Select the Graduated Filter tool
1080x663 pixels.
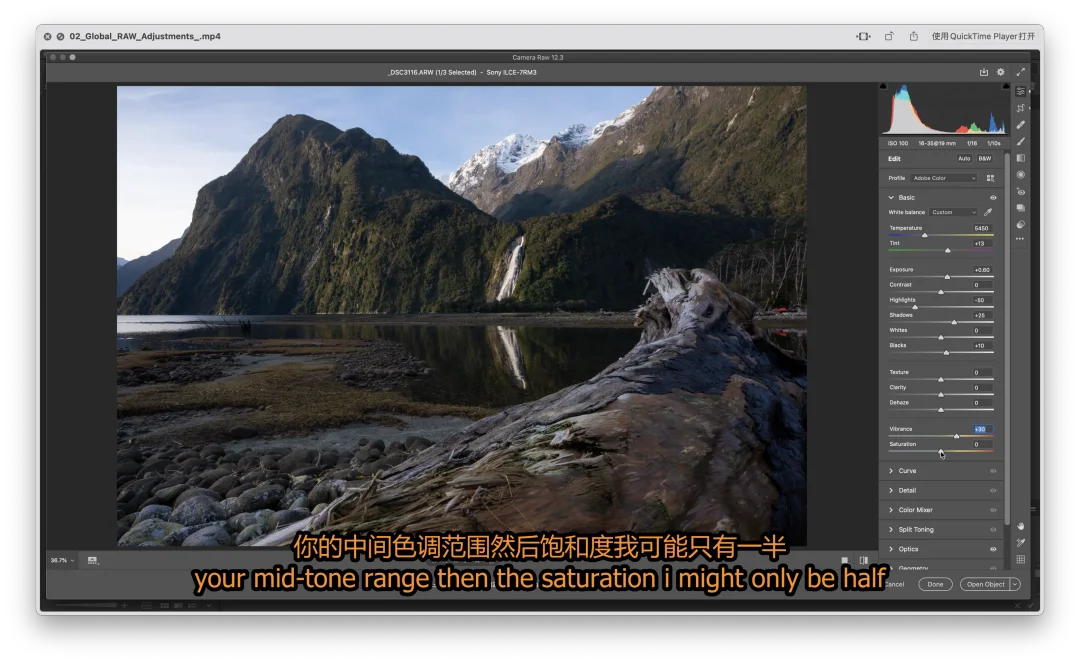click(x=1020, y=158)
